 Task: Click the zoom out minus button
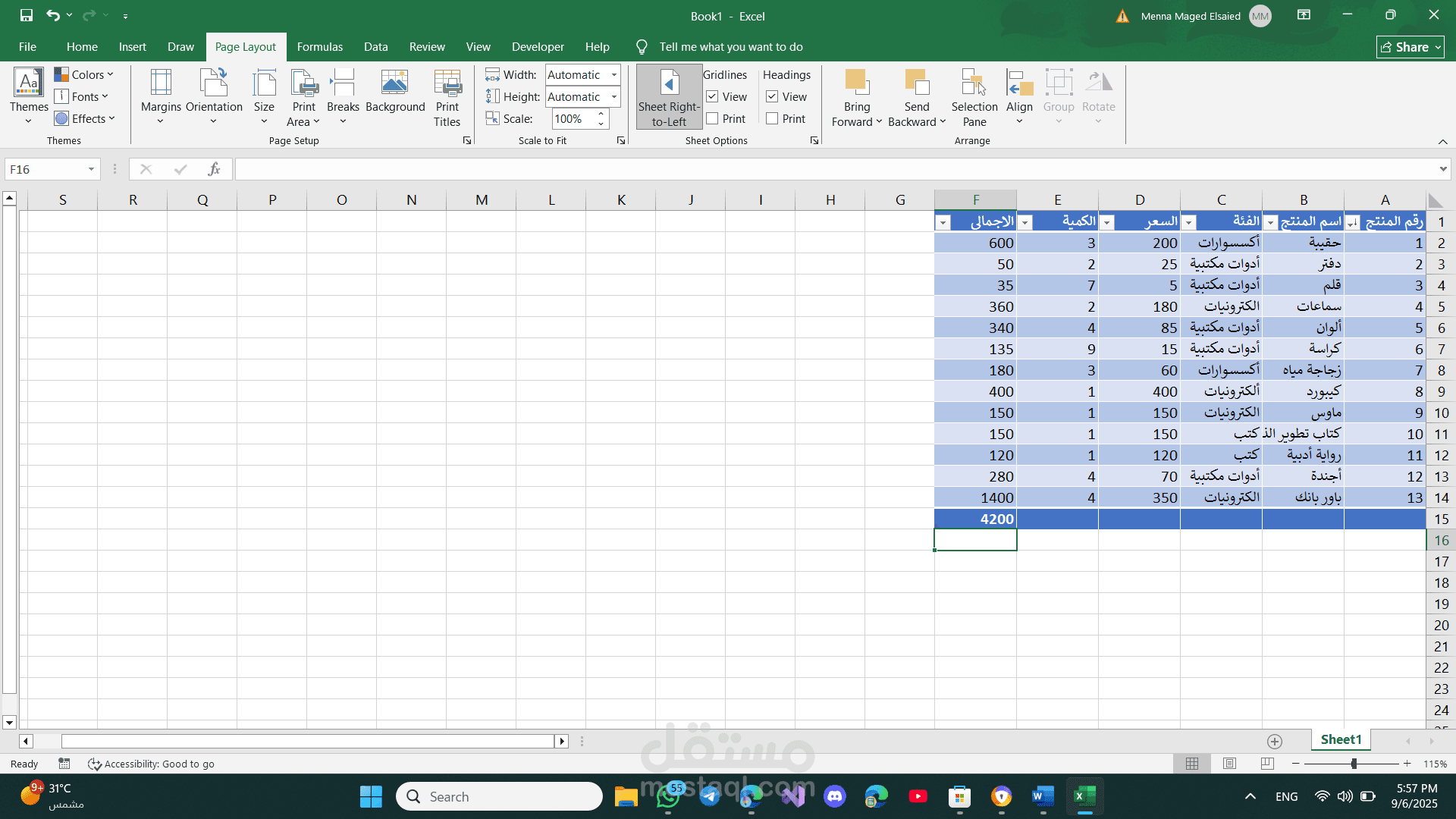(1296, 764)
